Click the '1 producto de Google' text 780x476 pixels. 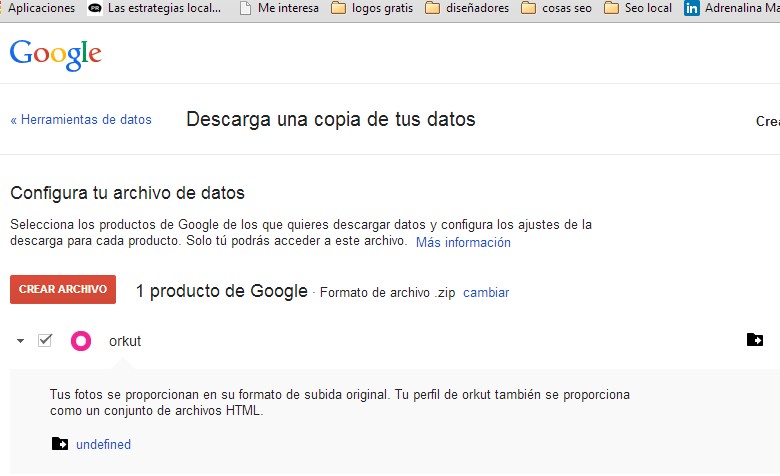click(222, 291)
